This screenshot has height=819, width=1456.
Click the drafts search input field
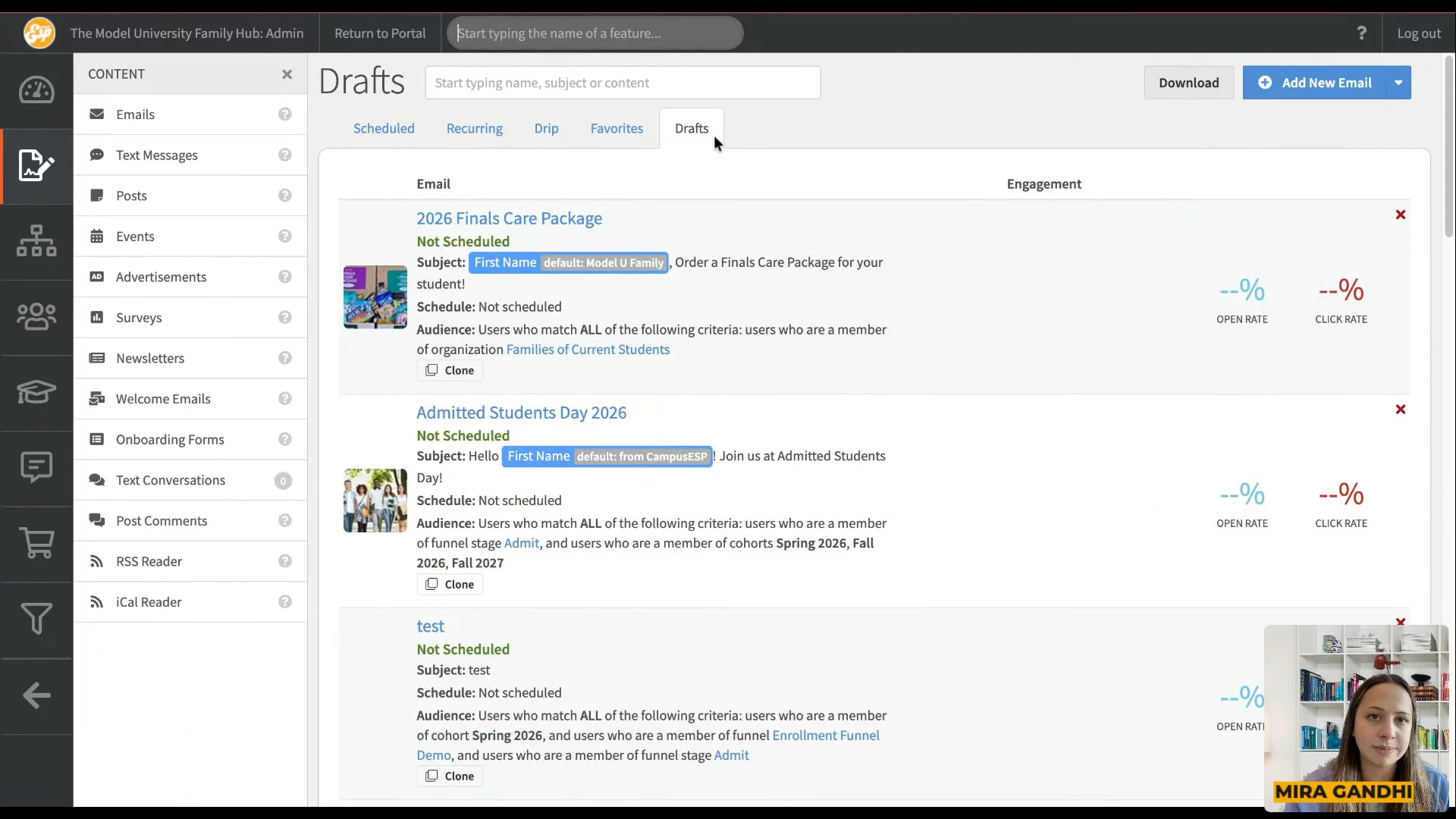(x=622, y=83)
